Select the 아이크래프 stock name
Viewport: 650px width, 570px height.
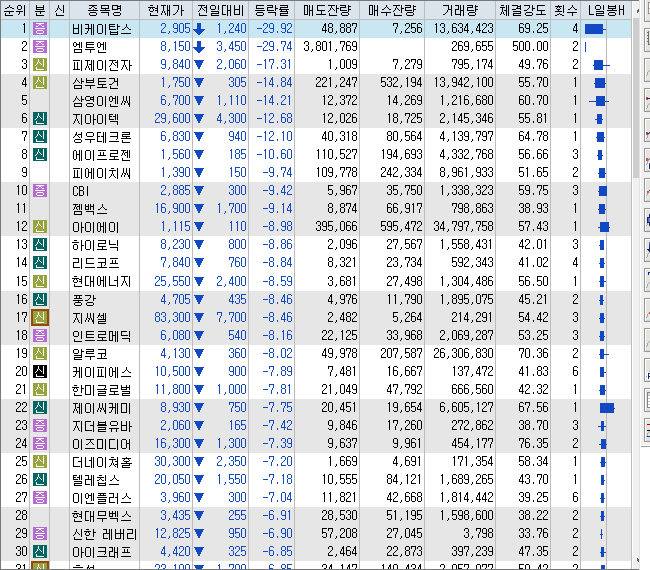click(x=102, y=552)
